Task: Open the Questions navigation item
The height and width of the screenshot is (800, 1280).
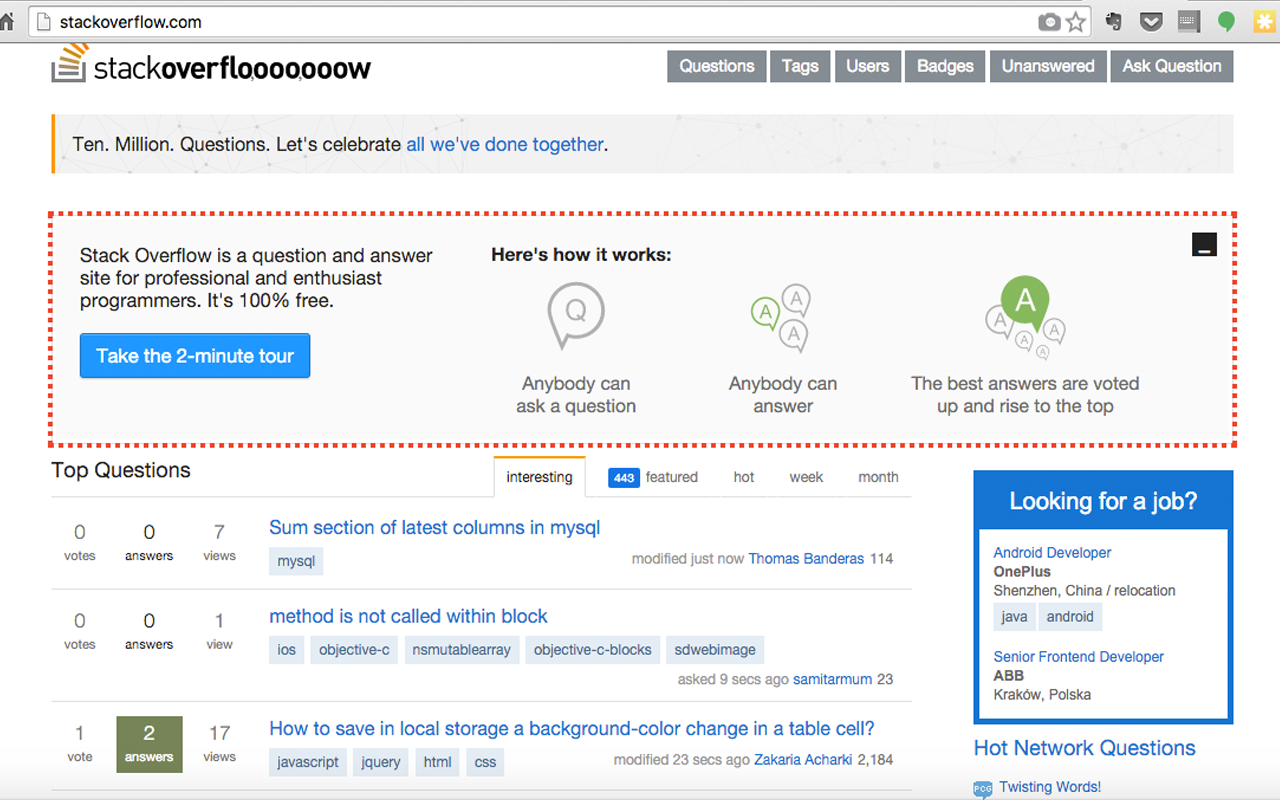Action: (717, 66)
